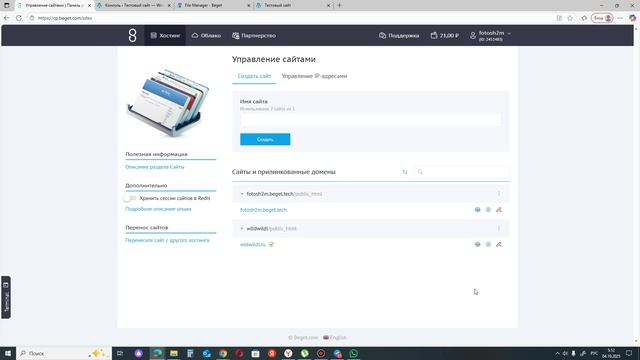The height and width of the screenshot is (360, 640).
Task: Switch language to English in footer
Action: click(335, 338)
